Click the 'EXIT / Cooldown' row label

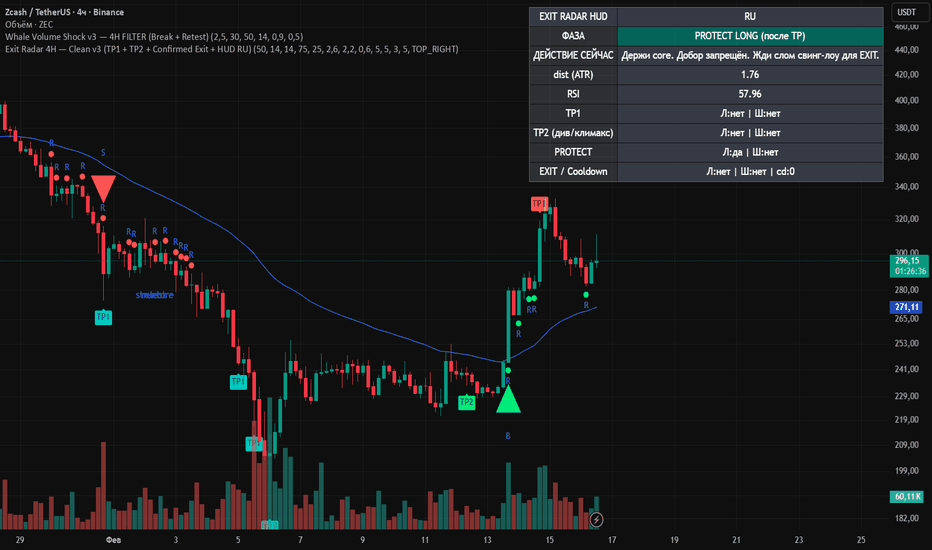coord(574,171)
